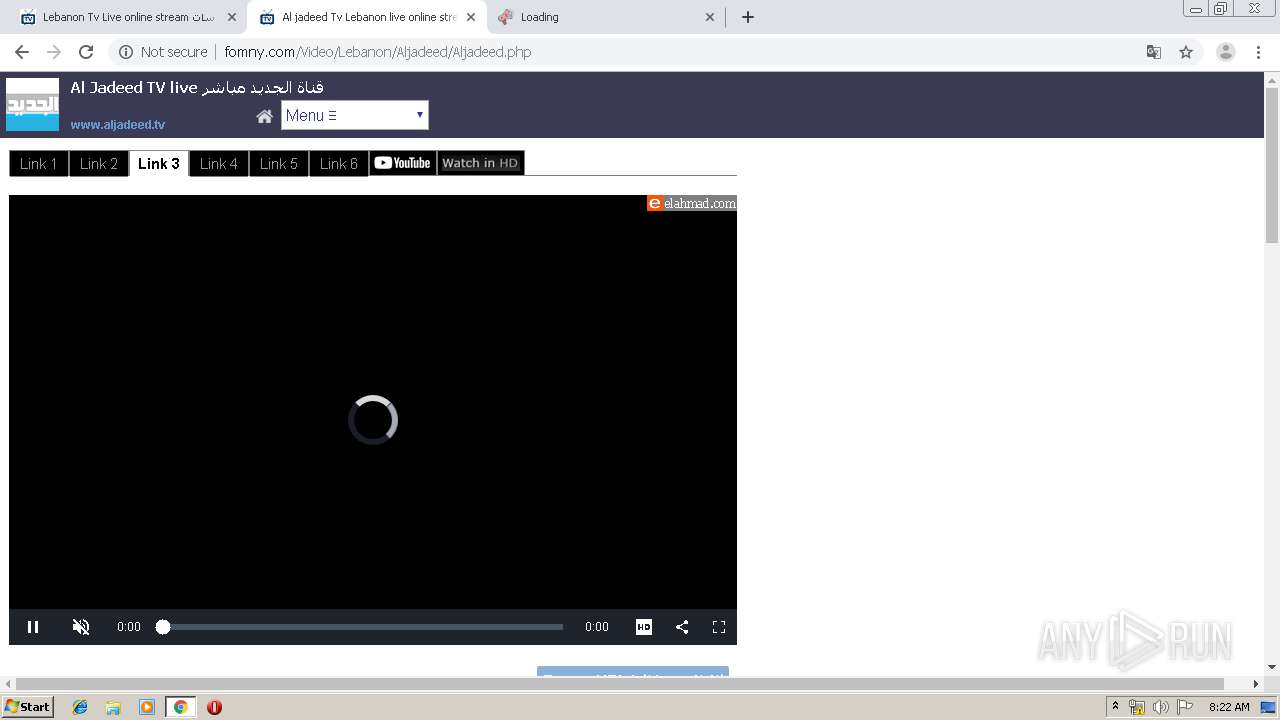Switch to Link 2 stream
This screenshot has height=720, width=1280.
point(99,163)
